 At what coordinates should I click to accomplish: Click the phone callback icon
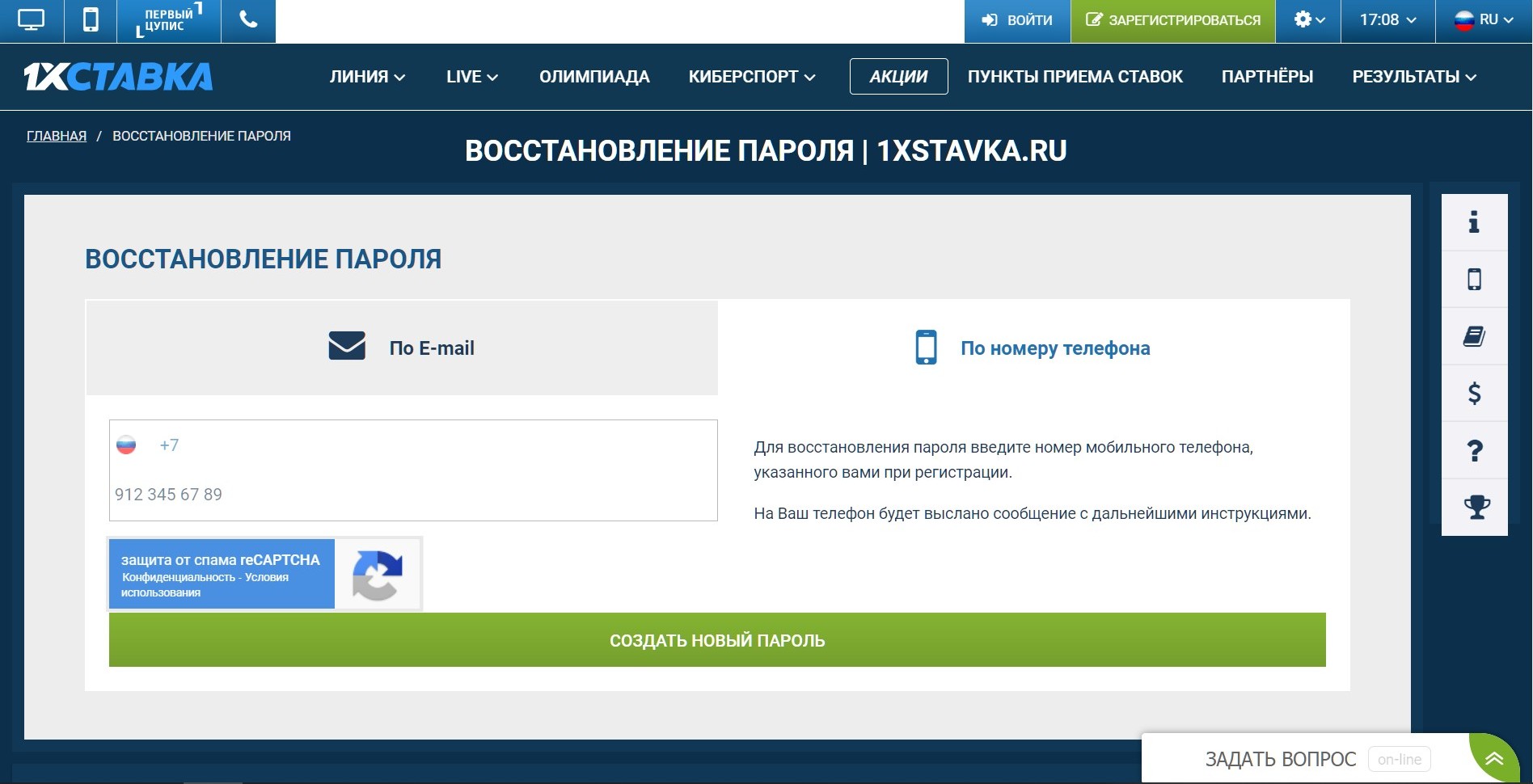tap(248, 20)
